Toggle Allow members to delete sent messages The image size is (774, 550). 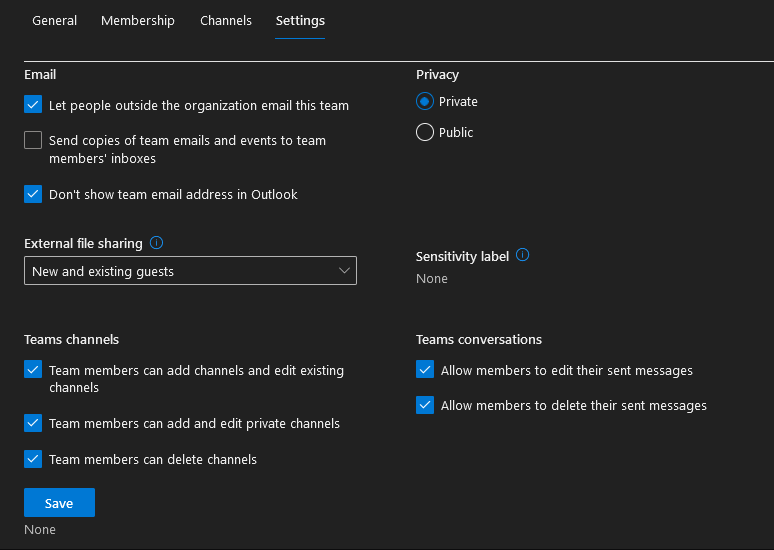(x=425, y=406)
